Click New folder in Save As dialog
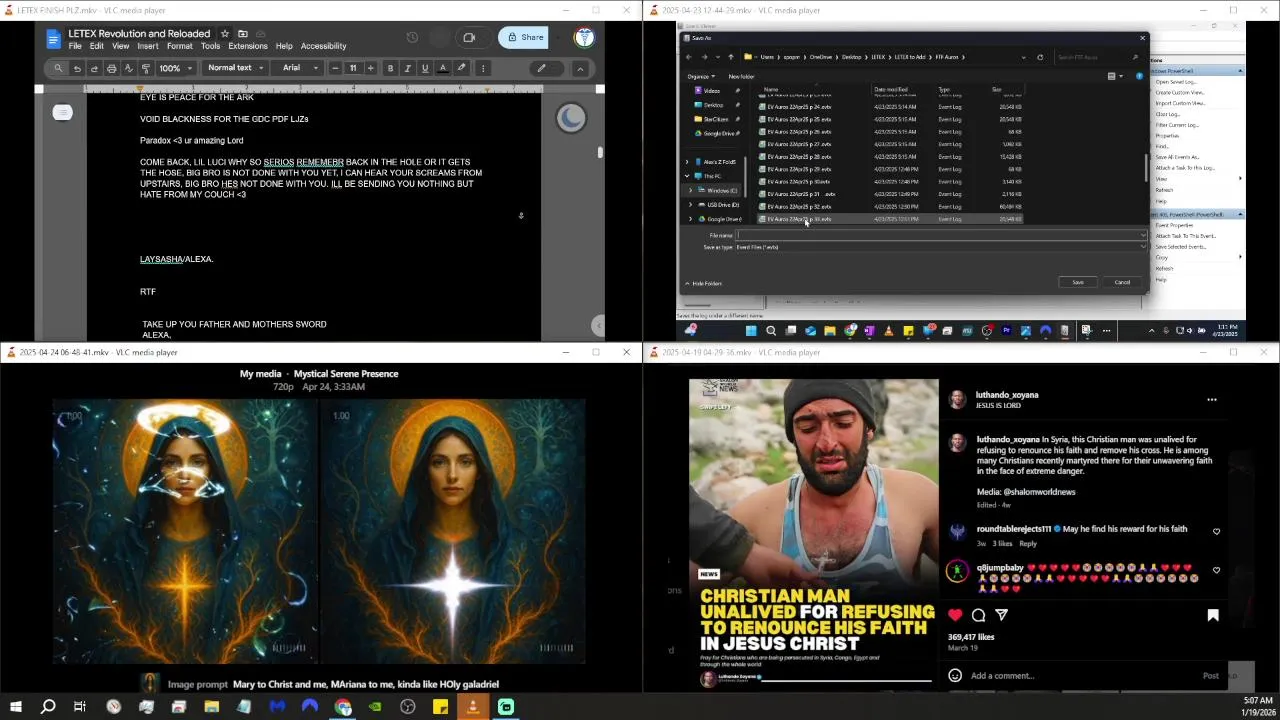This screenshot has width=1280, height=720. (741, 76)
